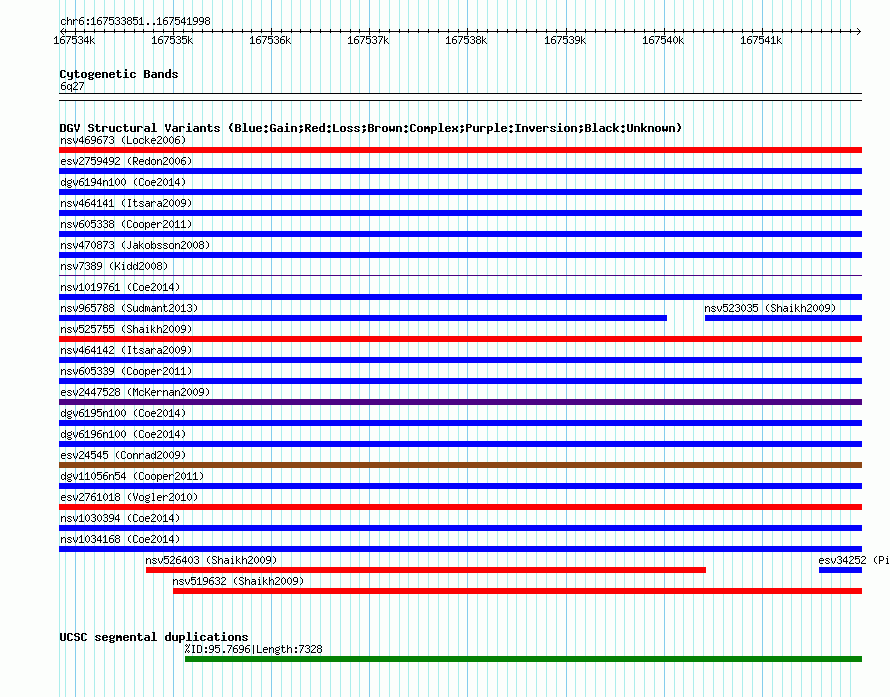The height and width of the screenshot is (697, 890).
Task: Select nsv605339 (Cooper2011) label
Action: [126, 371]
